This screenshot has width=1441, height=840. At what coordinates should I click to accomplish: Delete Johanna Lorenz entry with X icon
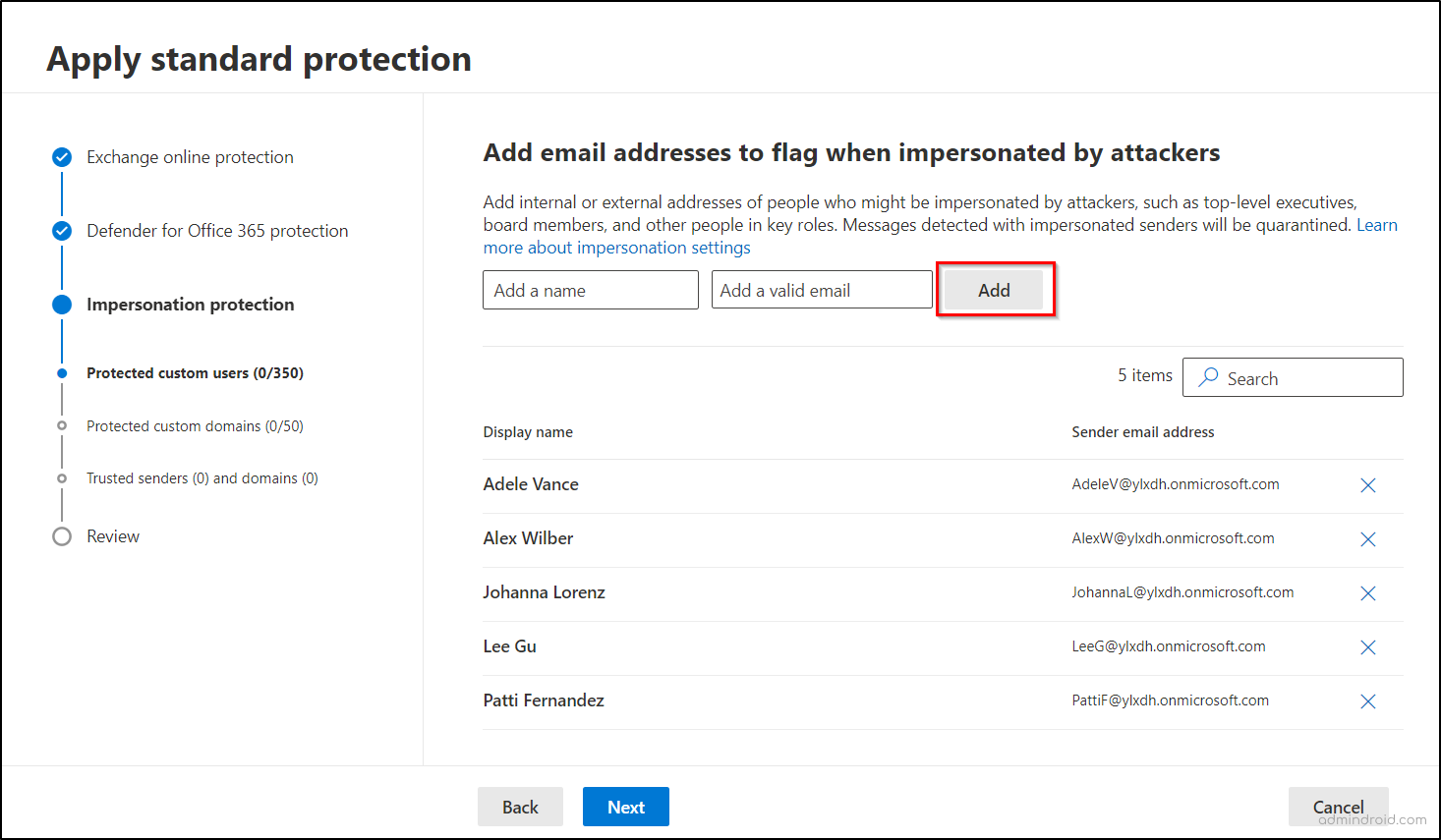1367,593
